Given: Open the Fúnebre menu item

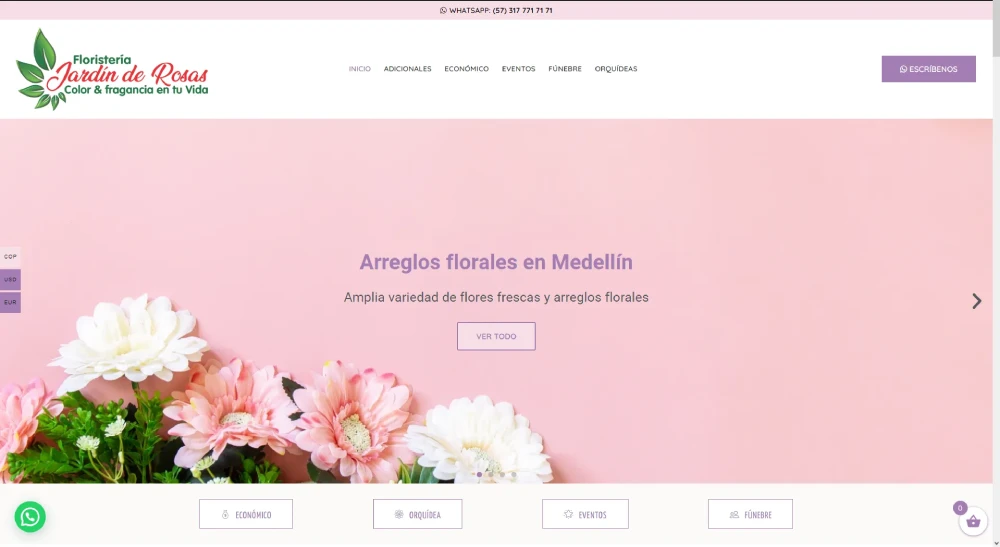Looking at the screenshot, I should pyautogui.click(x=565, y=69).
